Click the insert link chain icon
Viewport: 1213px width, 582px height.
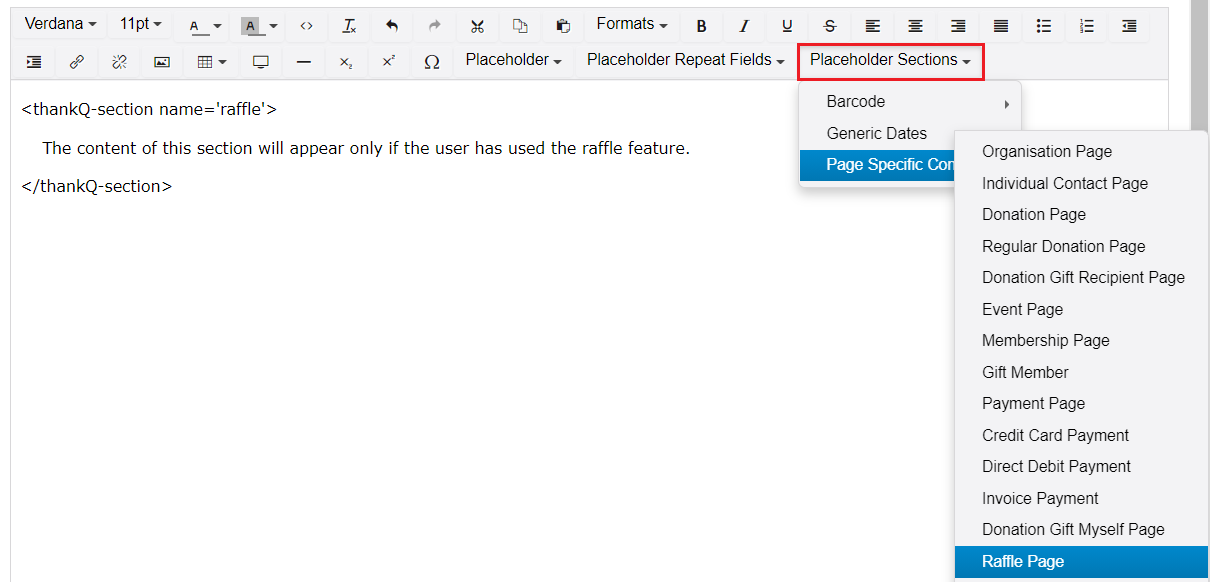pos(77,62)
